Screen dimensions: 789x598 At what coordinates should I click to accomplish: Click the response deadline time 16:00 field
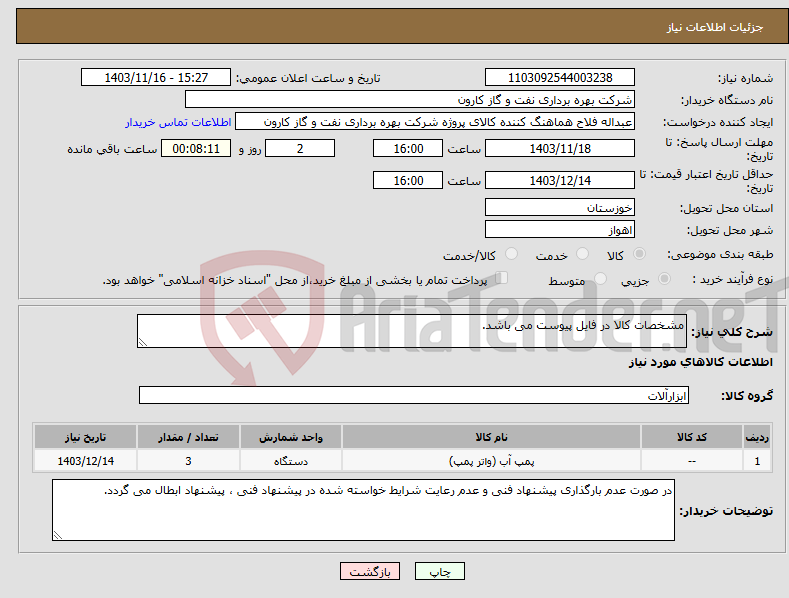[x=408, y=148]
